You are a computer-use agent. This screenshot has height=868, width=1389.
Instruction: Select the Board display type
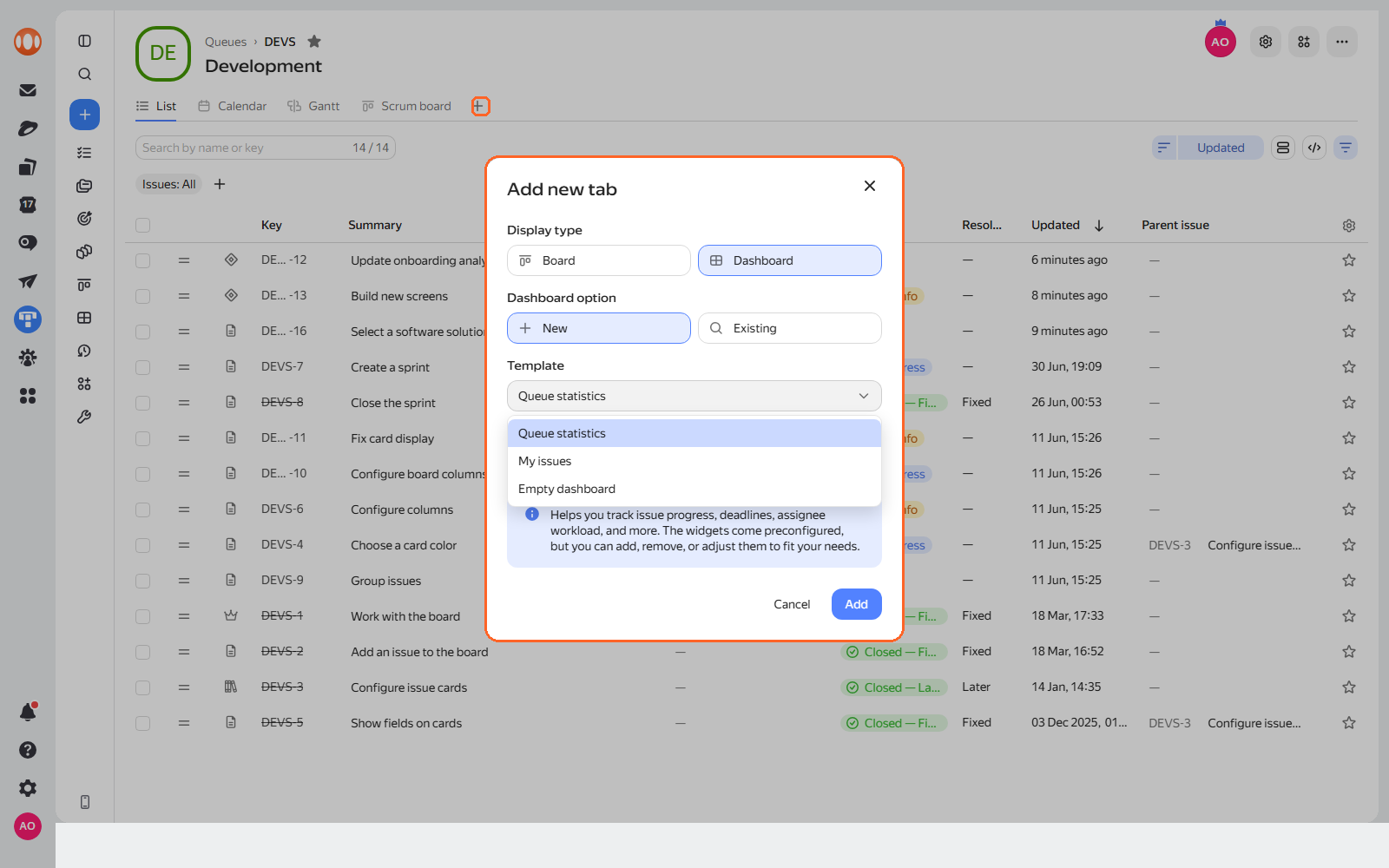599,260
